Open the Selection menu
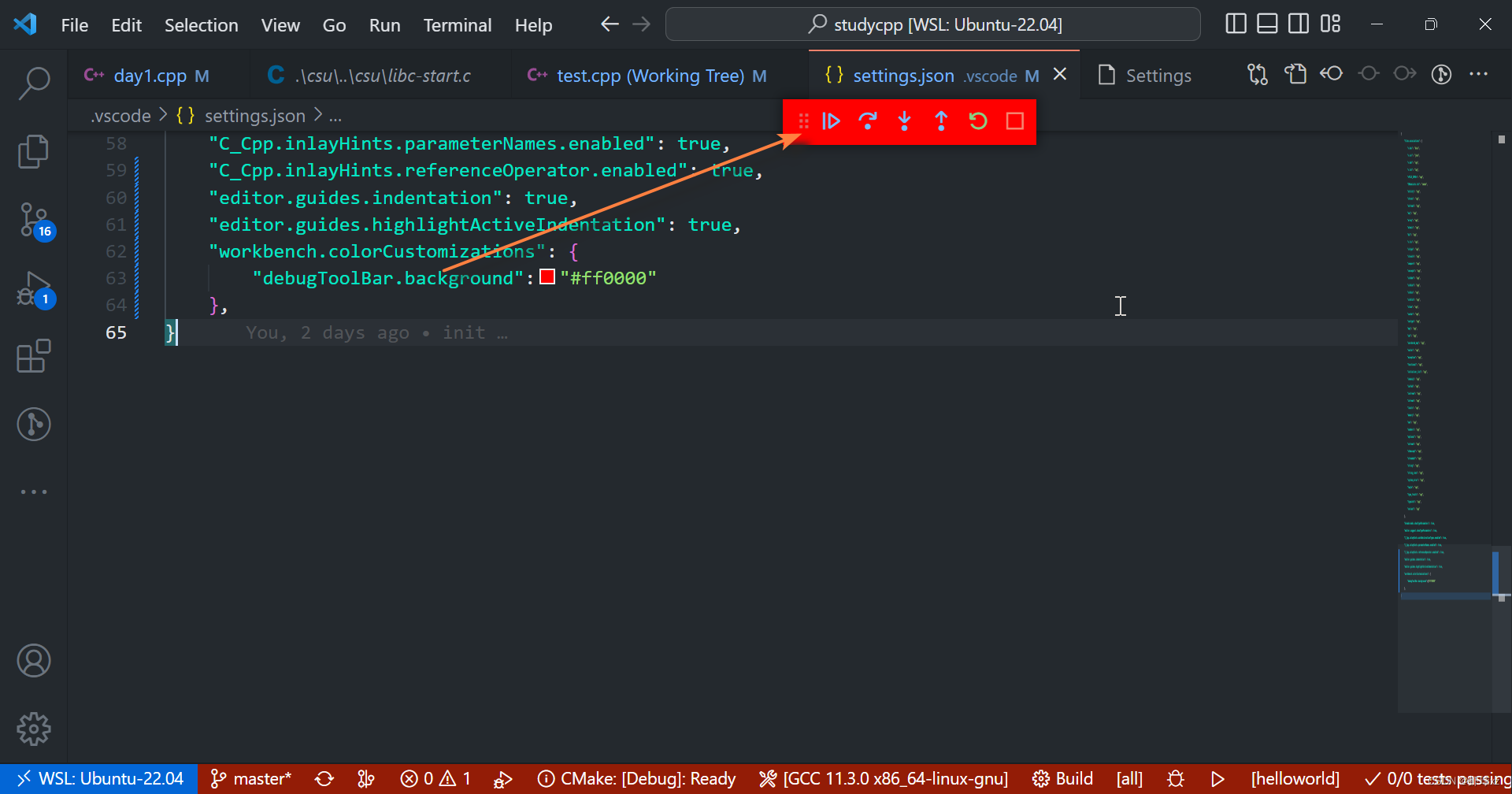The width and height of the screenshot is (1512, 794). pyautogui.click(x=201, y=25)
